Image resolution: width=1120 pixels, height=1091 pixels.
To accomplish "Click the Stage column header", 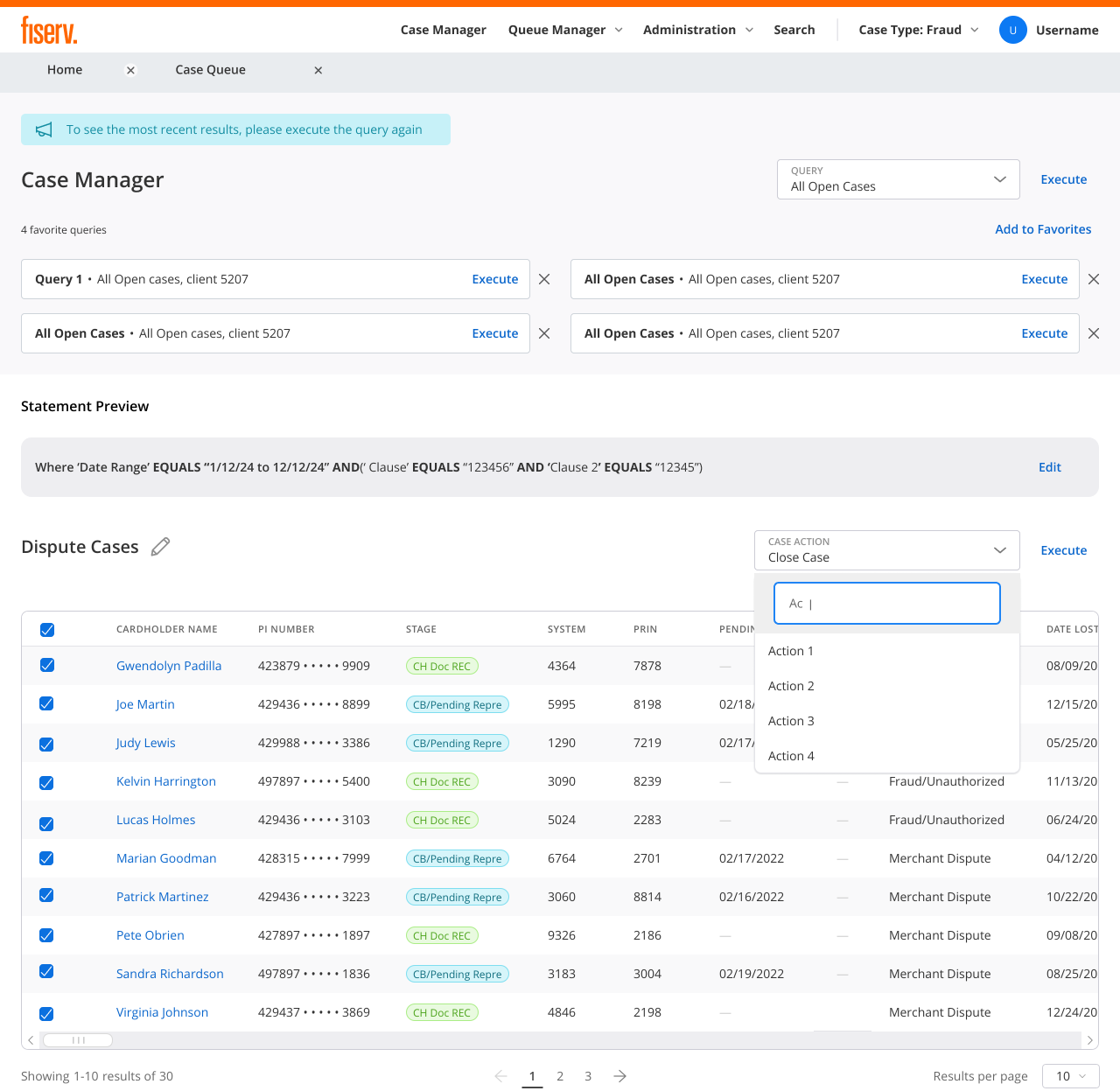I will [421, 629].
